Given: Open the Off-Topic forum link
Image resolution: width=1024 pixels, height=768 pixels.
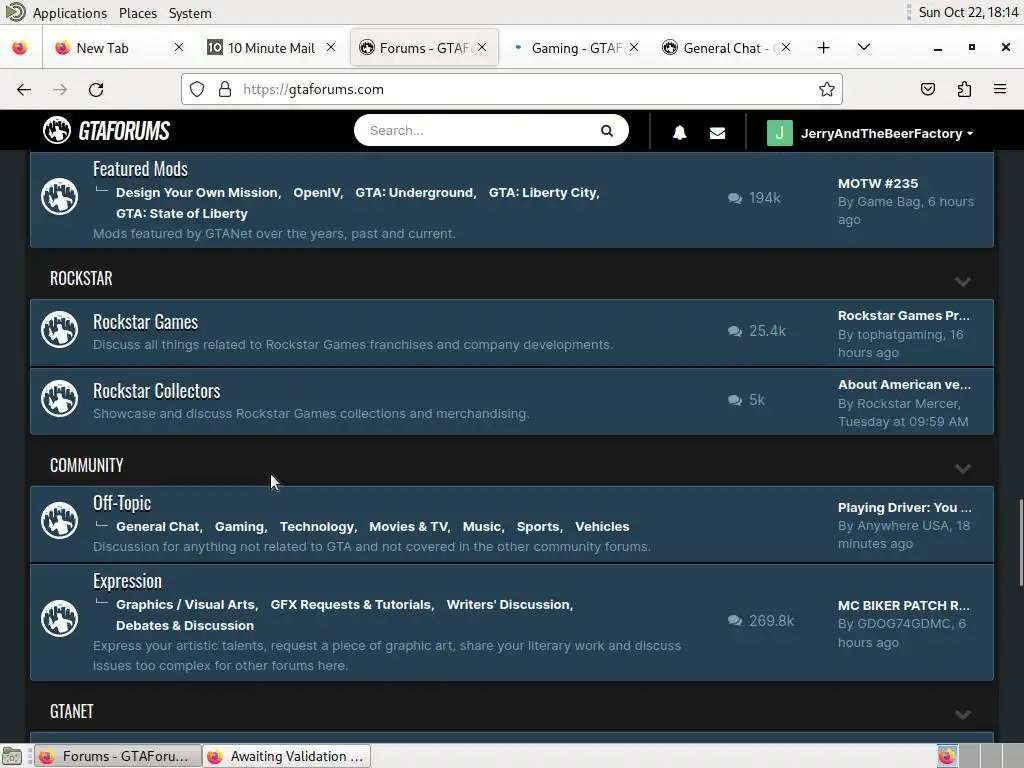Looking at the screenshot, I should 122,503.
